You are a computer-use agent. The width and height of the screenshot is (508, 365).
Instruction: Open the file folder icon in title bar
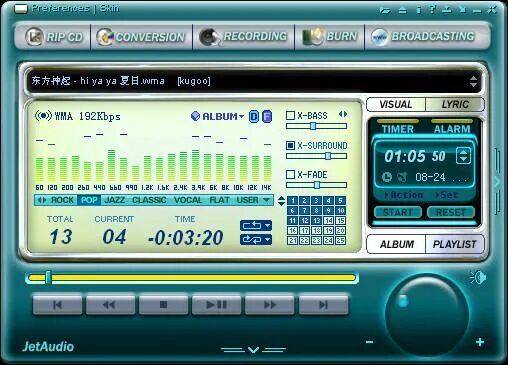tap(385, 11)
